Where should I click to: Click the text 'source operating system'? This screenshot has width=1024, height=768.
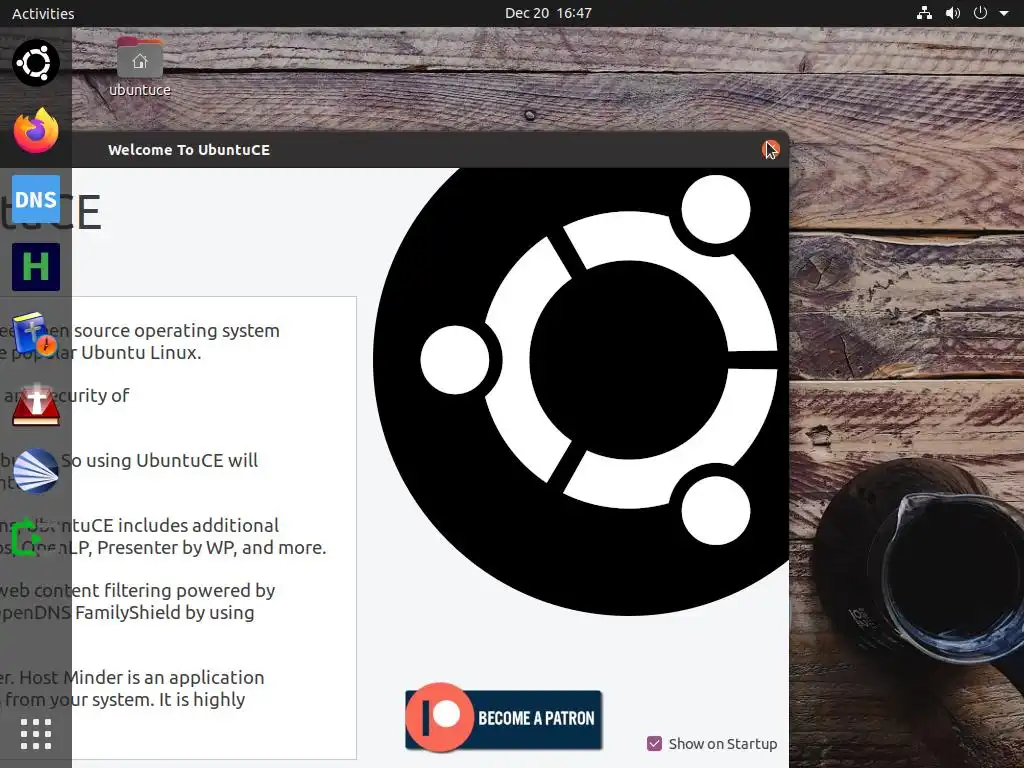click(177, 330)
